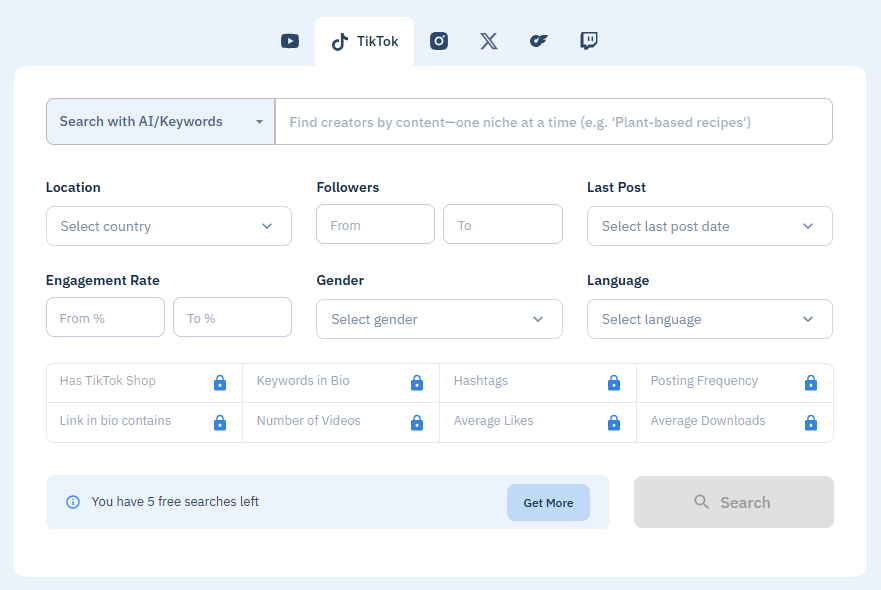Expand the Select country dropdown
The width and height of the screenshot is (881, 590).
click(x=168, y=226)
